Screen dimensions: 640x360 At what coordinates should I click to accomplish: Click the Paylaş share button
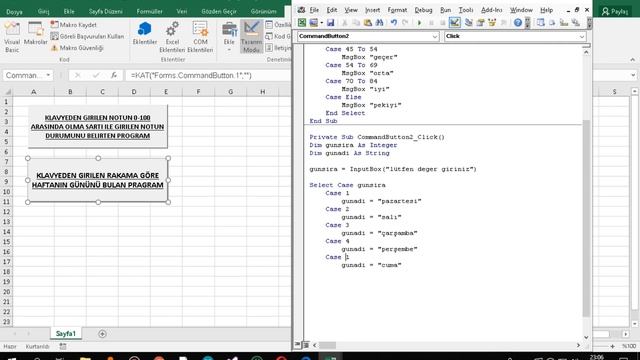pyautogui.click(x=615, y=11)
